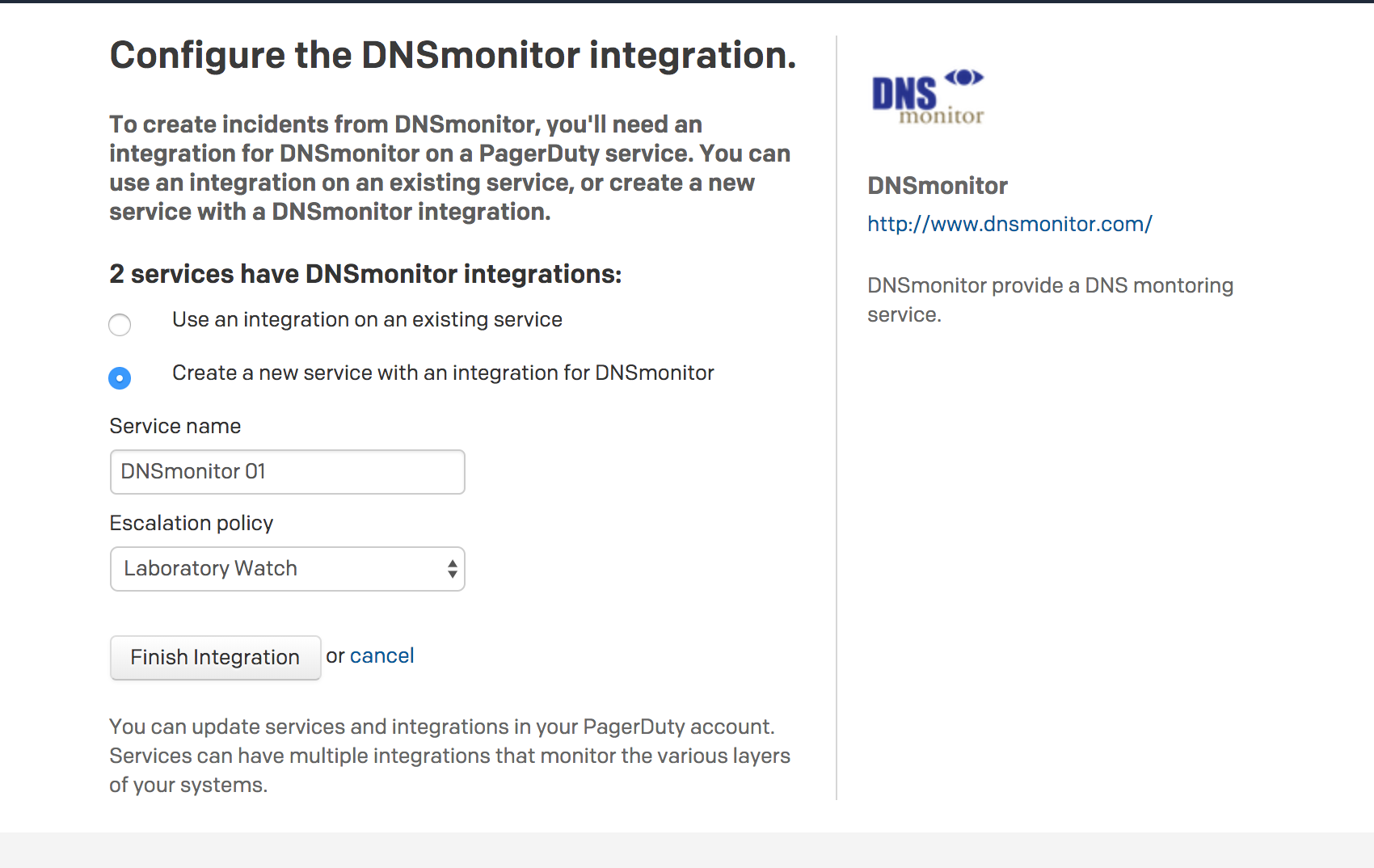This screenshot has height=868, width=1374.
Task: Change the escalation policy from Laboratory Watch
Action: pyautogui.click(x=287, y=569)
